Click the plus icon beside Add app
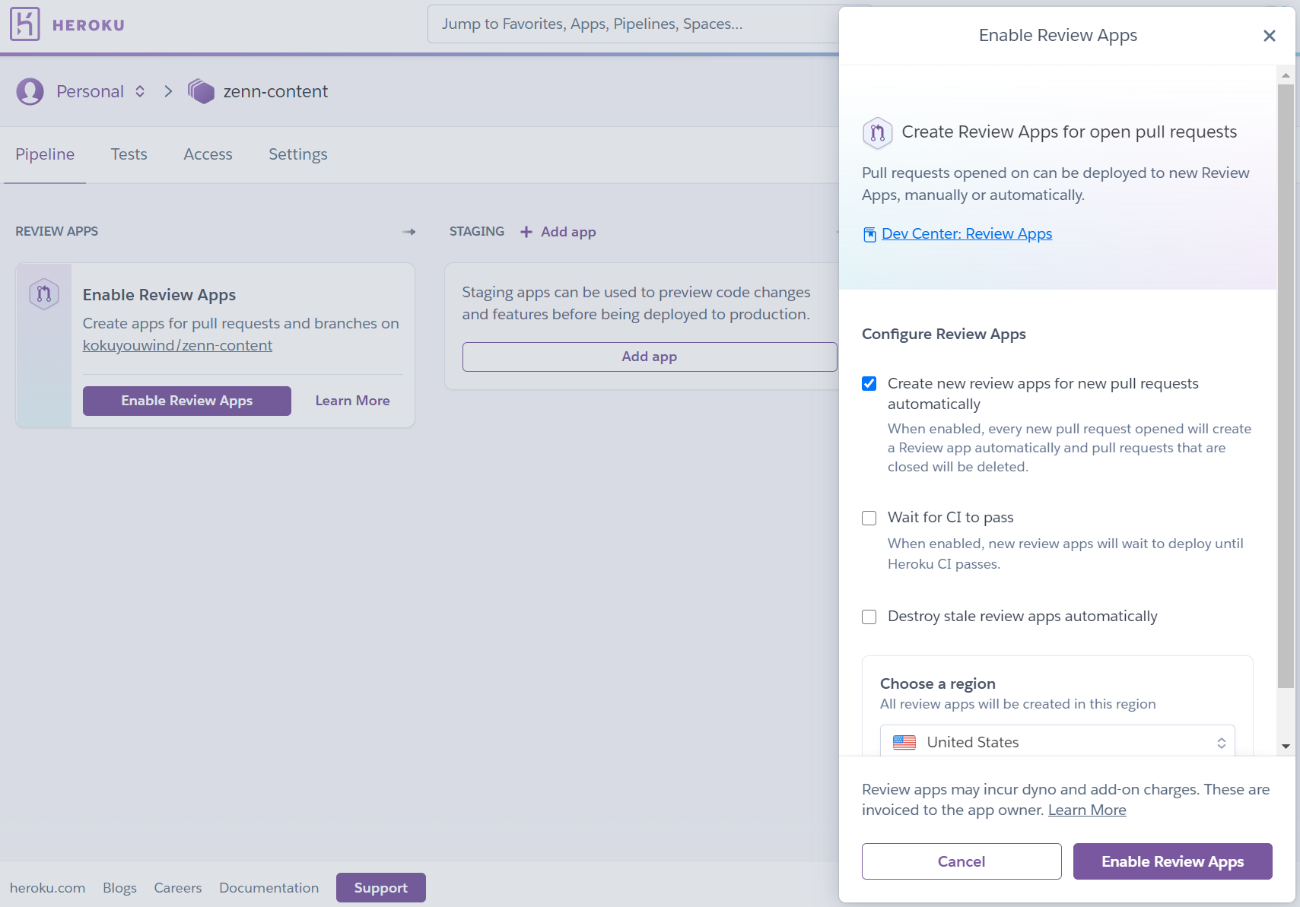This screenshot has height=907, width=1300. click(x=526, y=232)
